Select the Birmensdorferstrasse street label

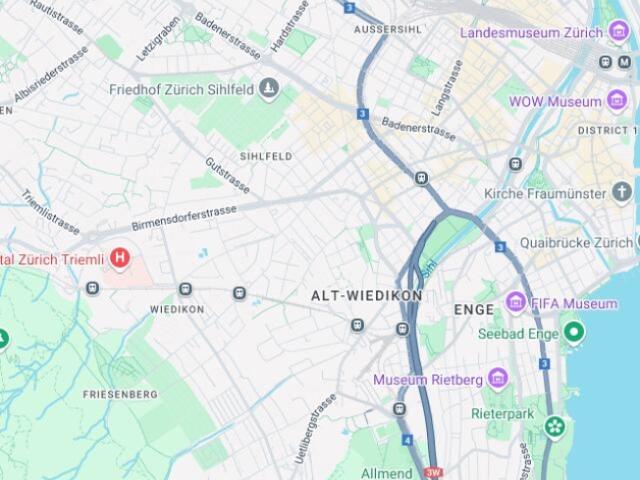pos(184,218)
